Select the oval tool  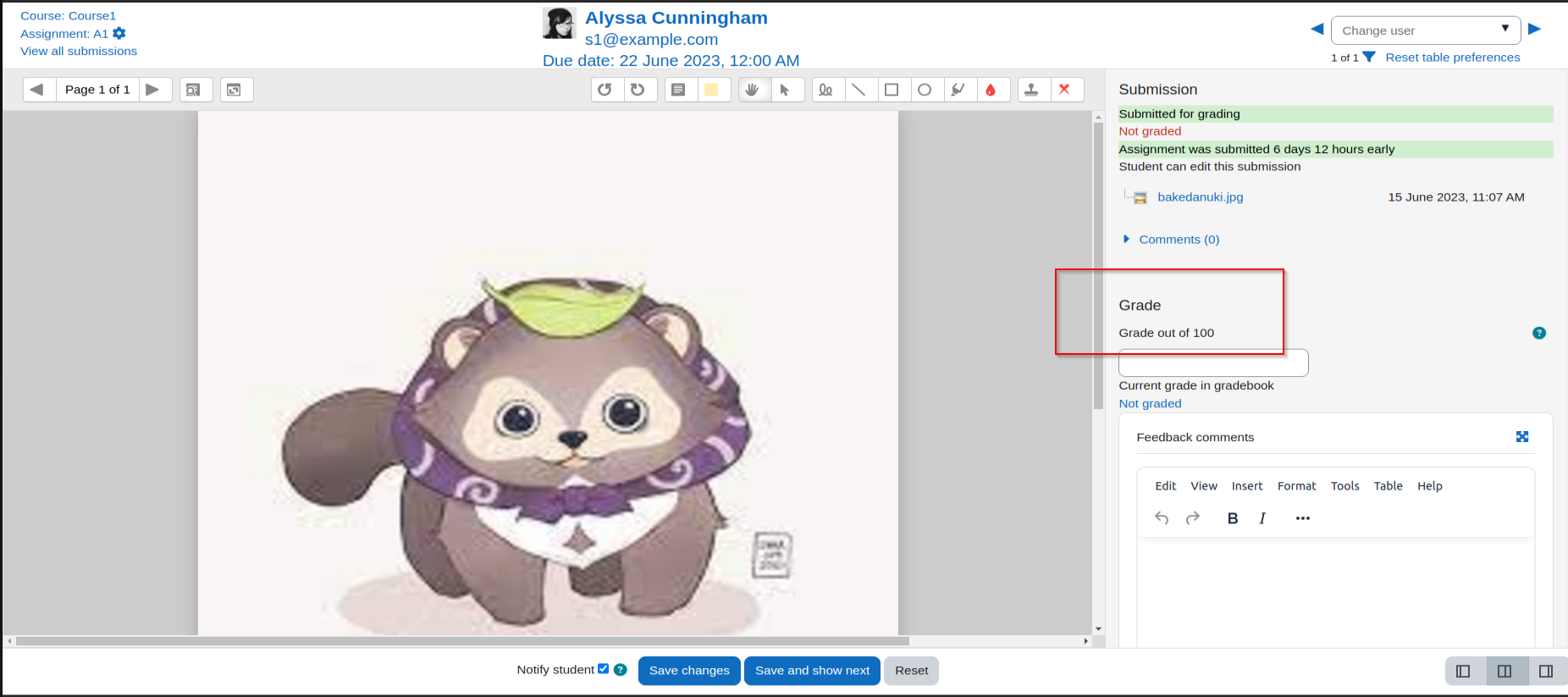pos(925,90)
